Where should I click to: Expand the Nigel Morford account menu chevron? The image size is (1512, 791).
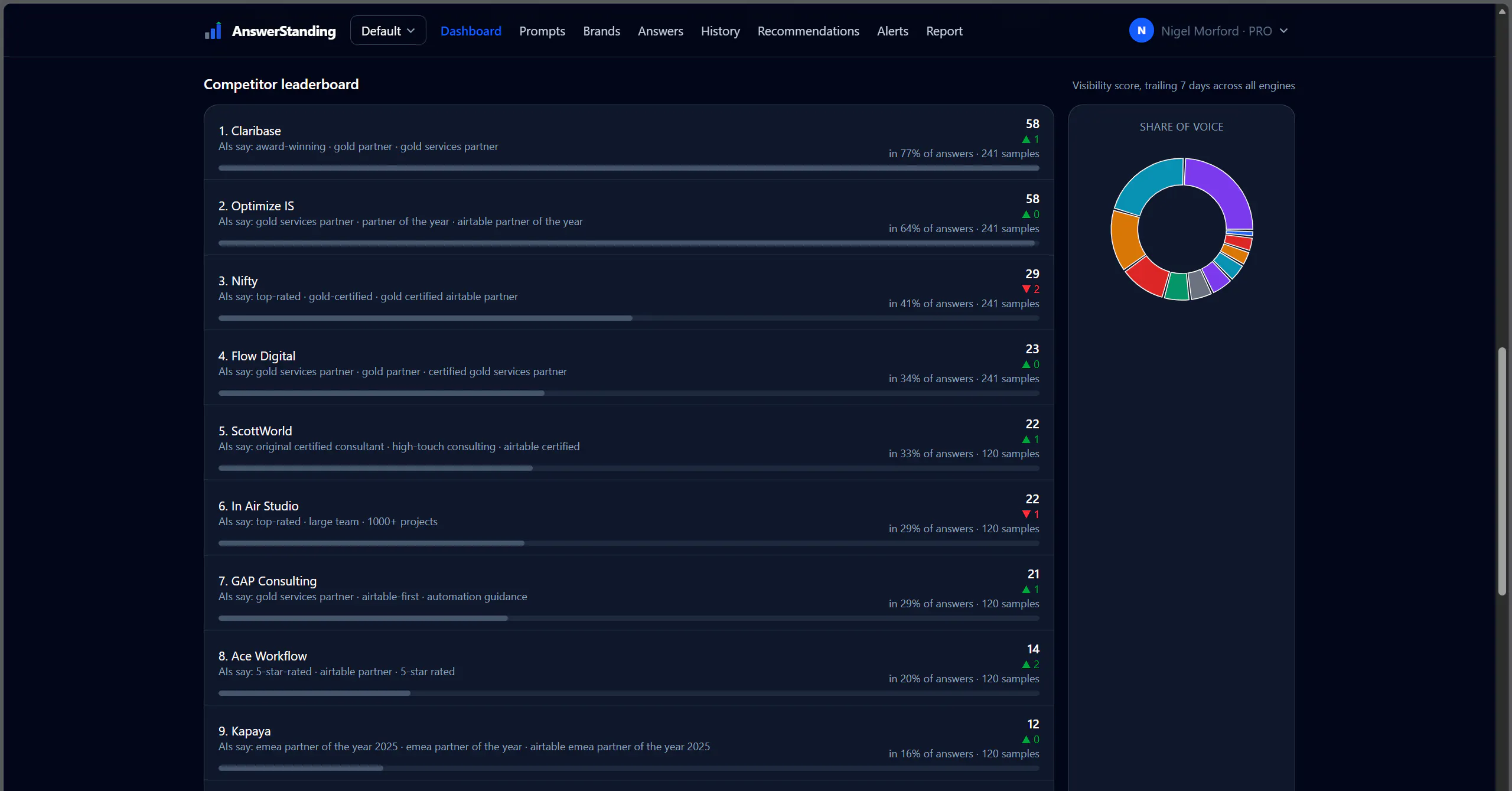click(1283, 31)
